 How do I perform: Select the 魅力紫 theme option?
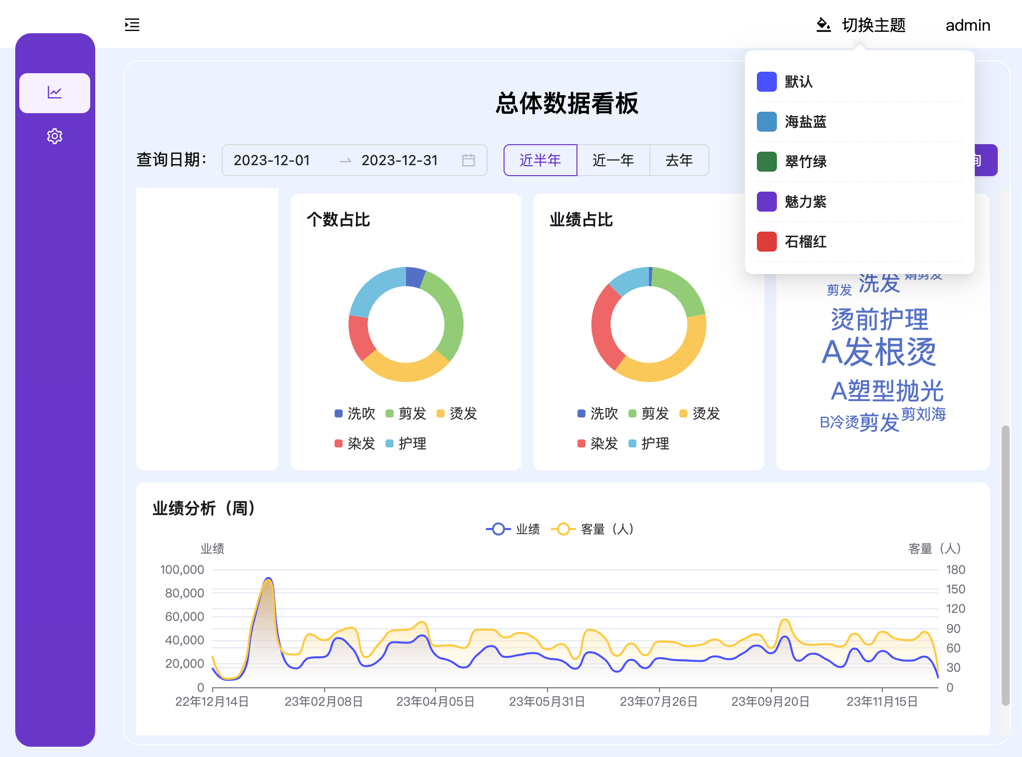point(860,201)
